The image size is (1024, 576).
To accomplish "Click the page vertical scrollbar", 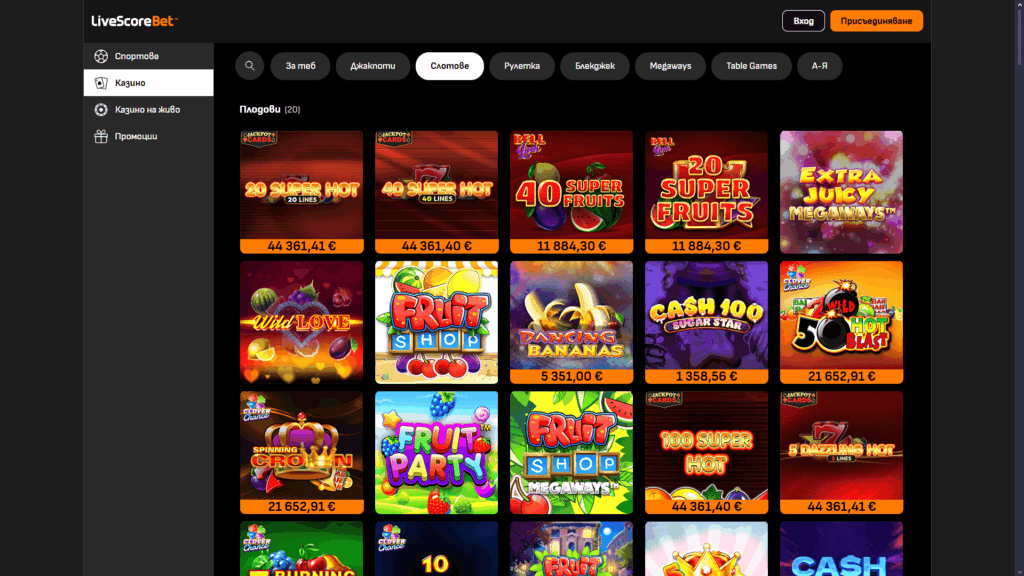I will click(1019, 288).
